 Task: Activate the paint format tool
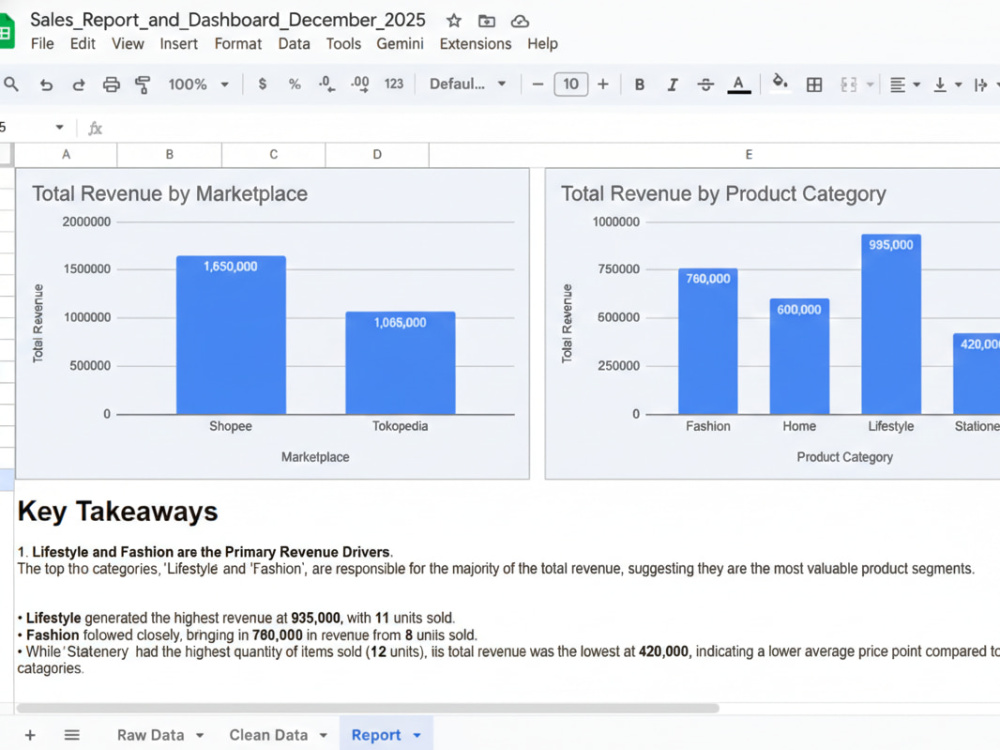143,84
